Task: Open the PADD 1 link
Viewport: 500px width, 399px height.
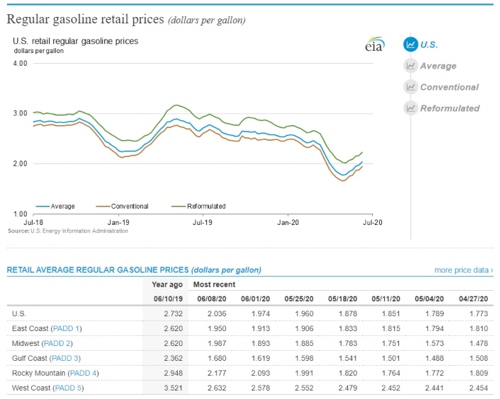Action: (x=66, y=329)
